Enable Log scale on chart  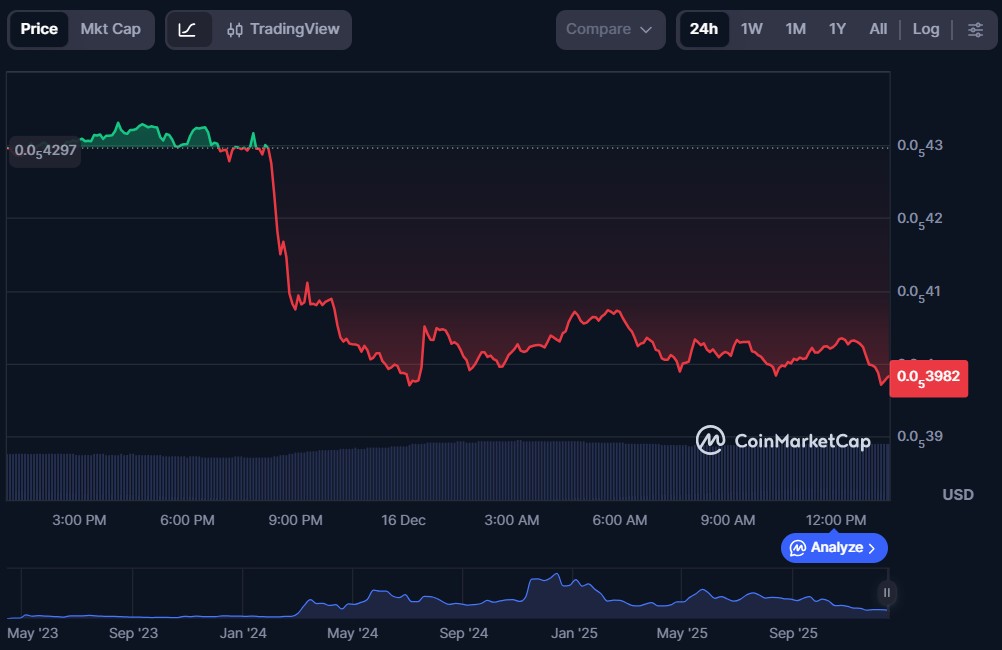tap(925, 29)
